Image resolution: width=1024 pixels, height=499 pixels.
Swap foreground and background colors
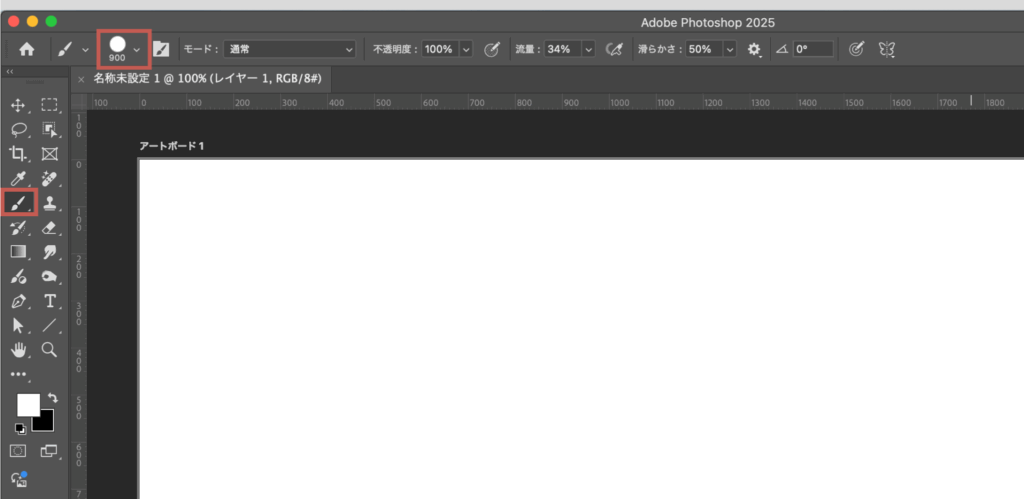click(x=52, y=397)
